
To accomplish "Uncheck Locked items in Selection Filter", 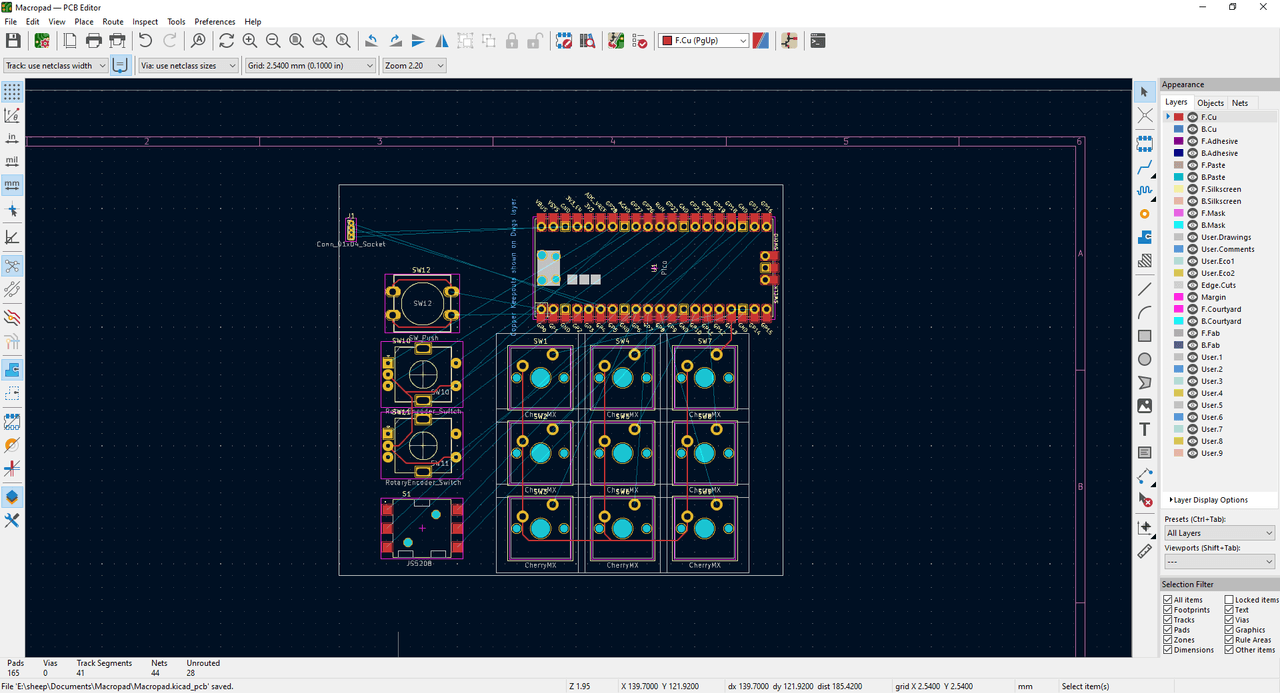I will 1229,600.
